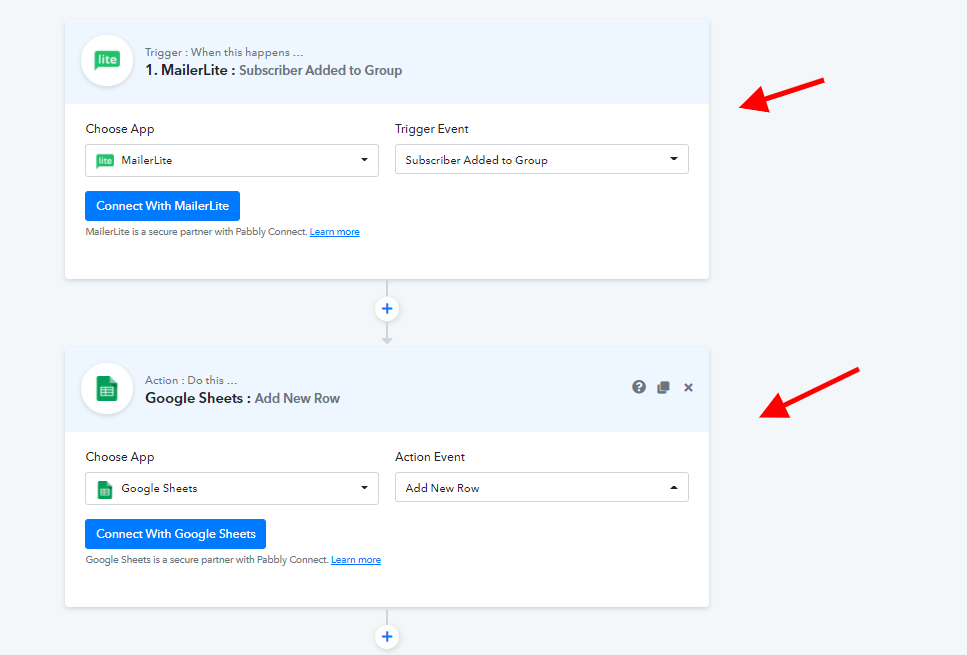Follow the Learn more link under Google Sheets

(356, 560)
